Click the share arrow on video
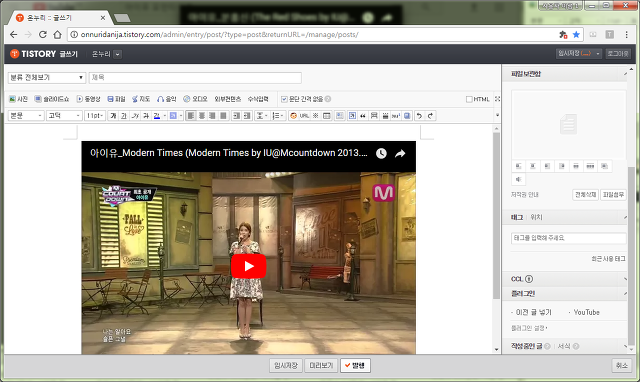Screen dimensions: 640x382 400,153
